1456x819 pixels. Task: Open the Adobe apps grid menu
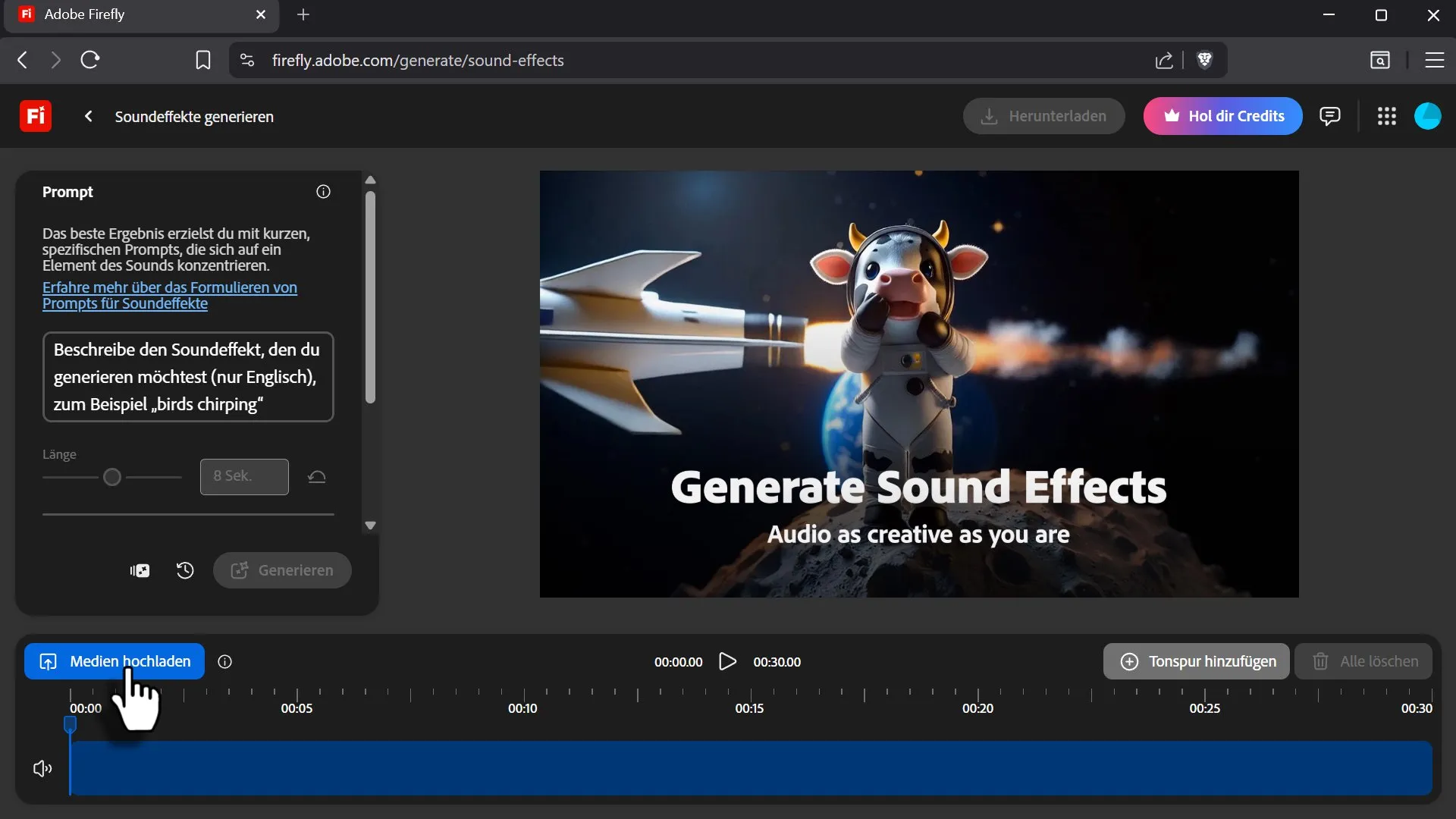click(1387, 116)
